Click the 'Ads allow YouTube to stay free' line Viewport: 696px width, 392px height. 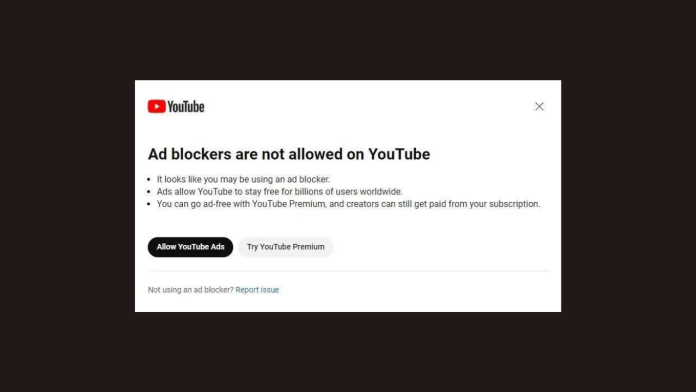click(280, 192)
